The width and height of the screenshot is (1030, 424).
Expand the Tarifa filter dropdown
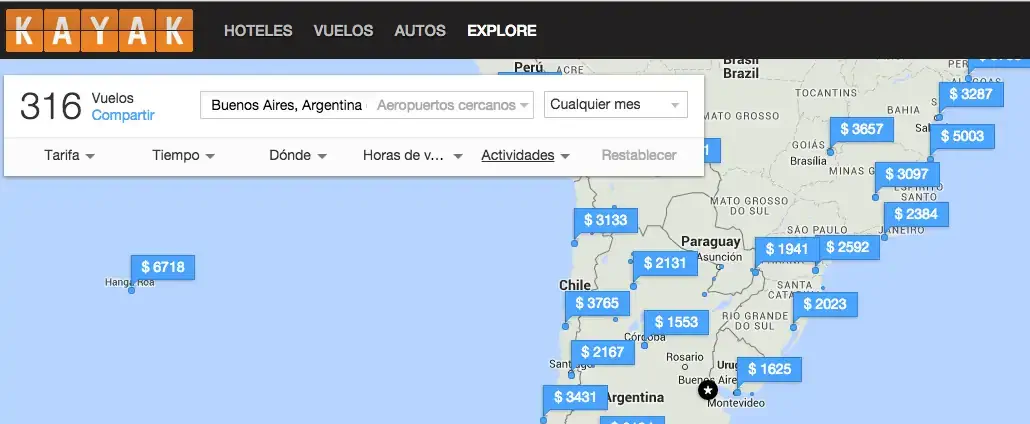pos(69,156)
